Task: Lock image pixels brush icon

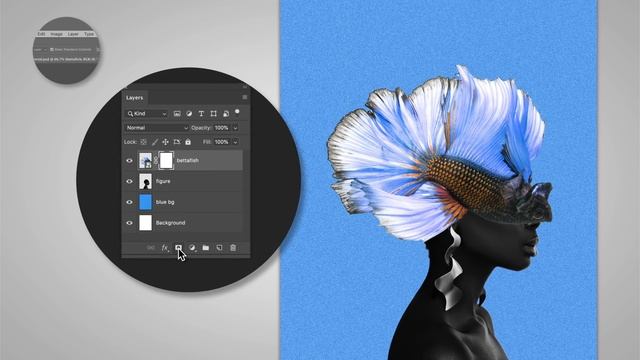Action: click(x=155, y=142)
